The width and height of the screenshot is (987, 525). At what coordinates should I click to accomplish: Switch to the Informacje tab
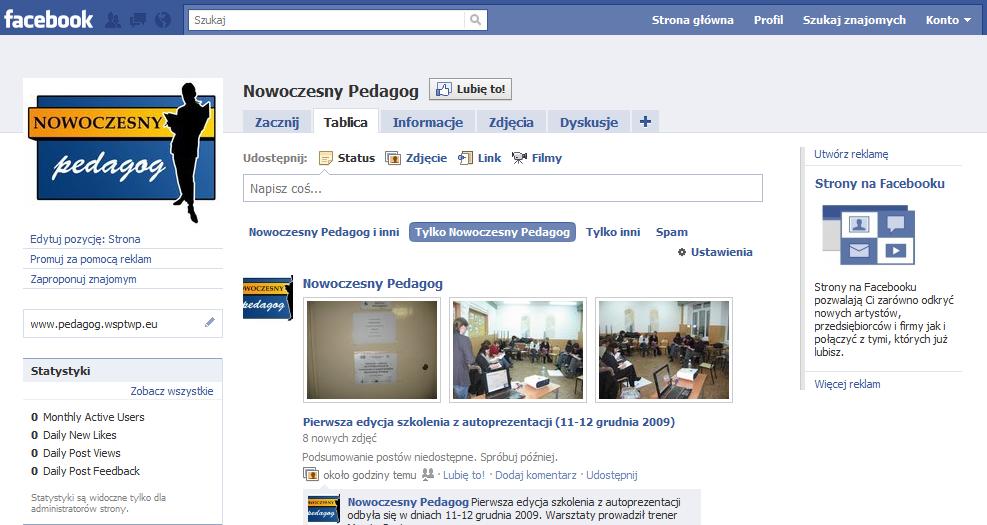pyautogui.click(x=427, y=123)
